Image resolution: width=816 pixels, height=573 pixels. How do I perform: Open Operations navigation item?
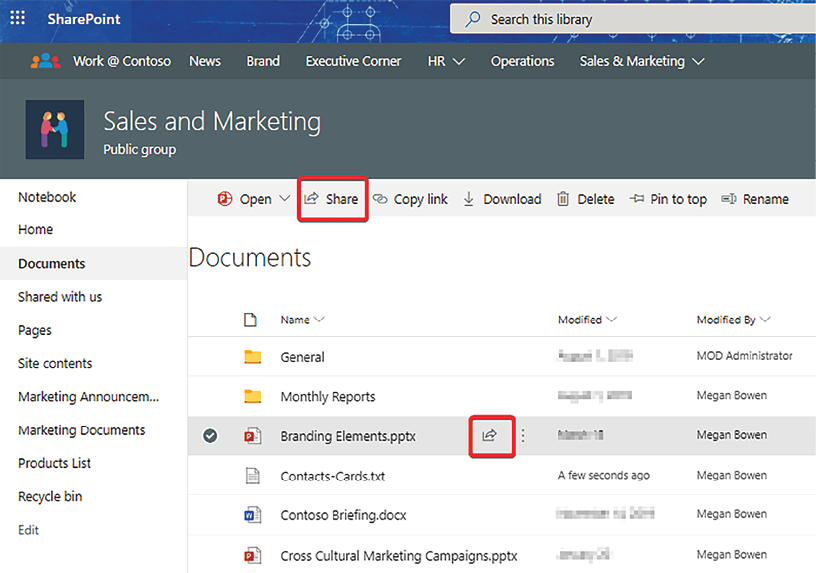point(522,61)
